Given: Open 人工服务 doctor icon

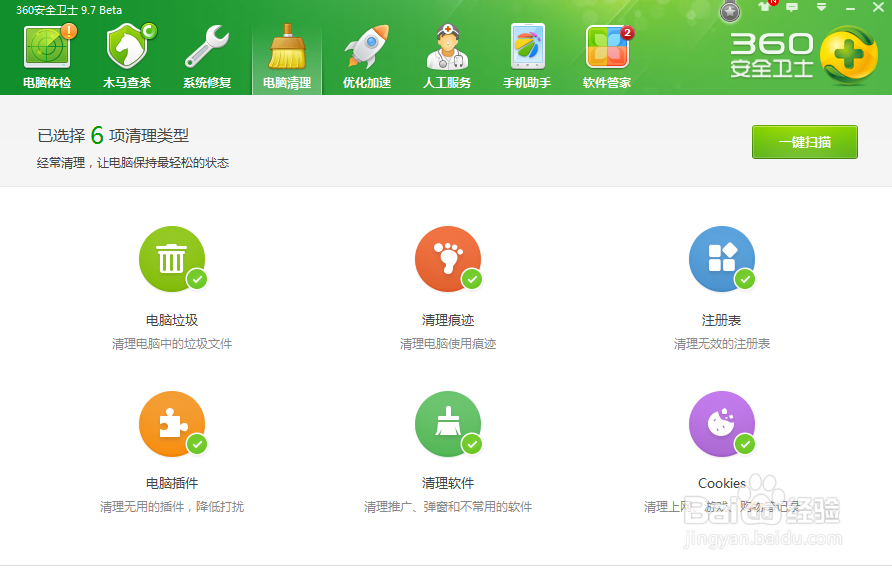Looking at the screenshot, I should (x=447, y=47).
